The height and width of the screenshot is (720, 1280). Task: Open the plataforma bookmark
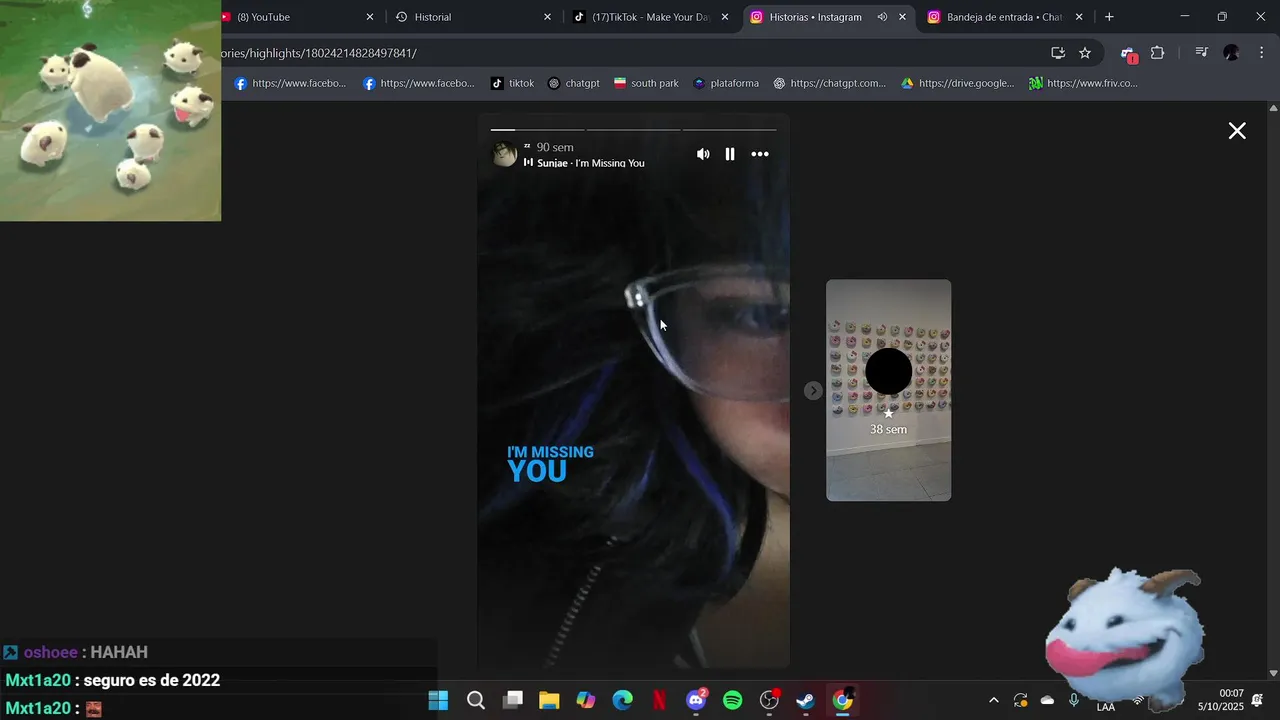click(x=726, y=84)
